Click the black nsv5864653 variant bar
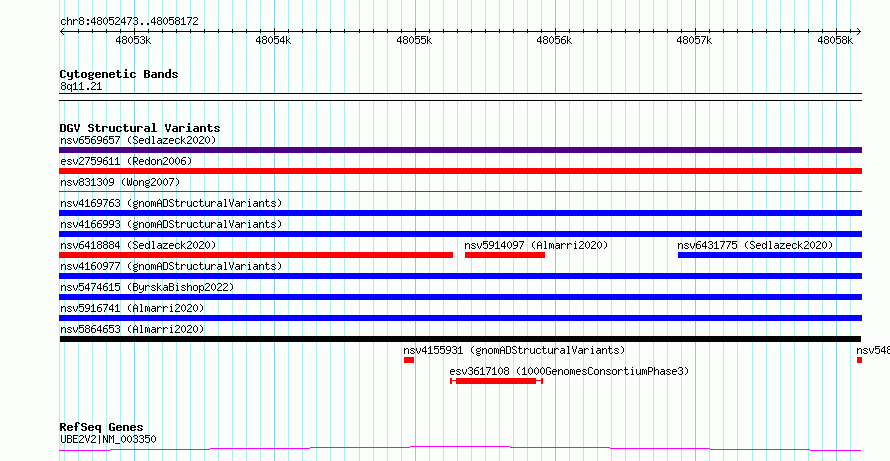 pos(460,339)
